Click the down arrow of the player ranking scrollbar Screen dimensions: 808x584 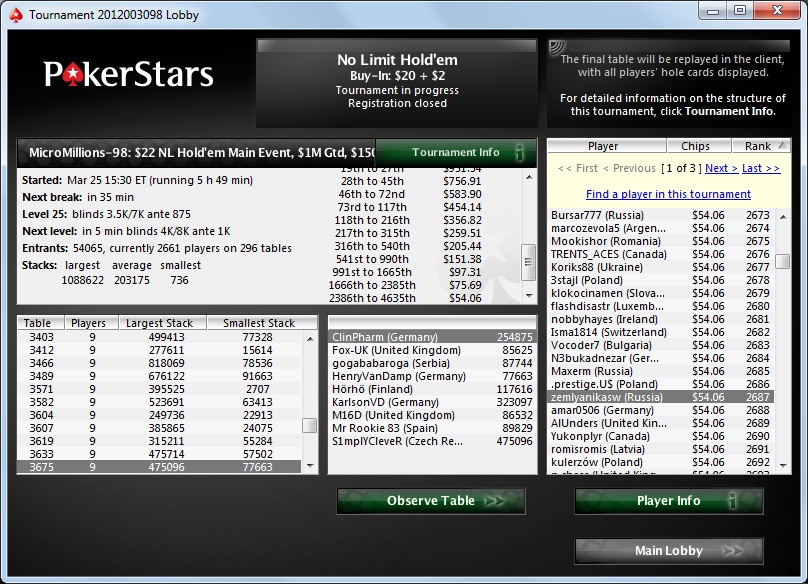(783, 466)
